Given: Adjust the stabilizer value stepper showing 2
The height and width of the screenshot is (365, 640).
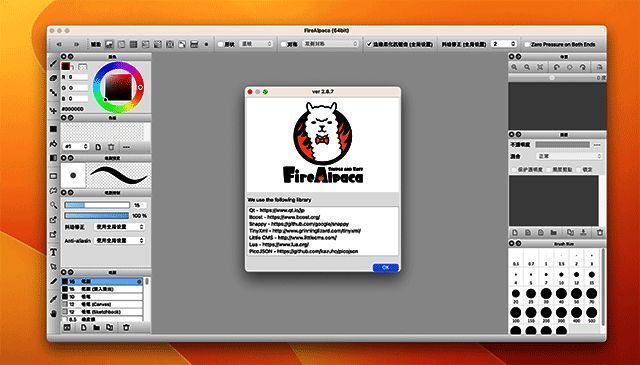Looking at the screenshot, I should 513,44.
